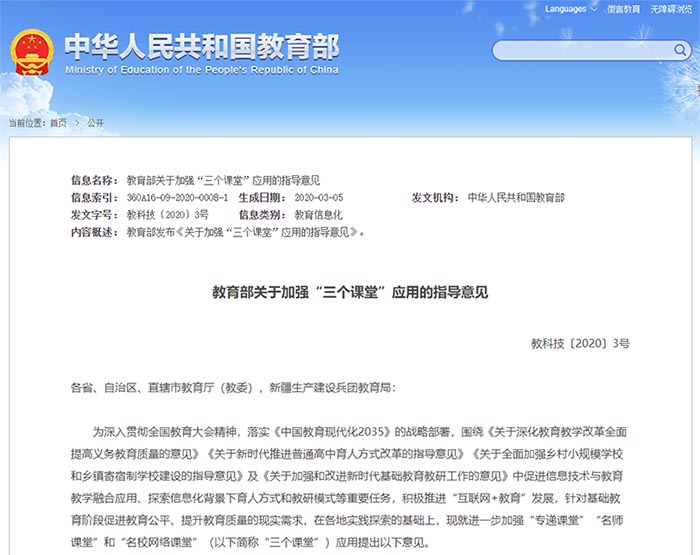
Task: Select index number 360A16-09-2020-0008-1
Action: pyautogui.click(x=177, y=198)
